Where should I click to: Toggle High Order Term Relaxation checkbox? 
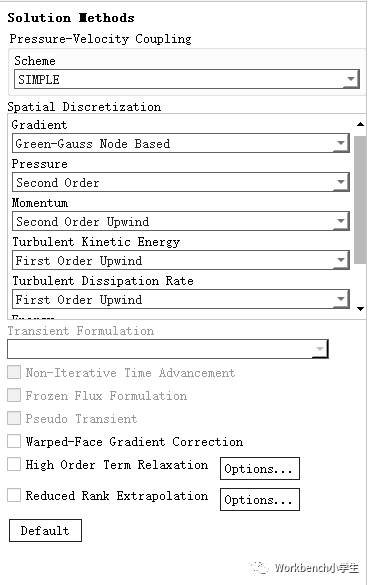[14, 464]
